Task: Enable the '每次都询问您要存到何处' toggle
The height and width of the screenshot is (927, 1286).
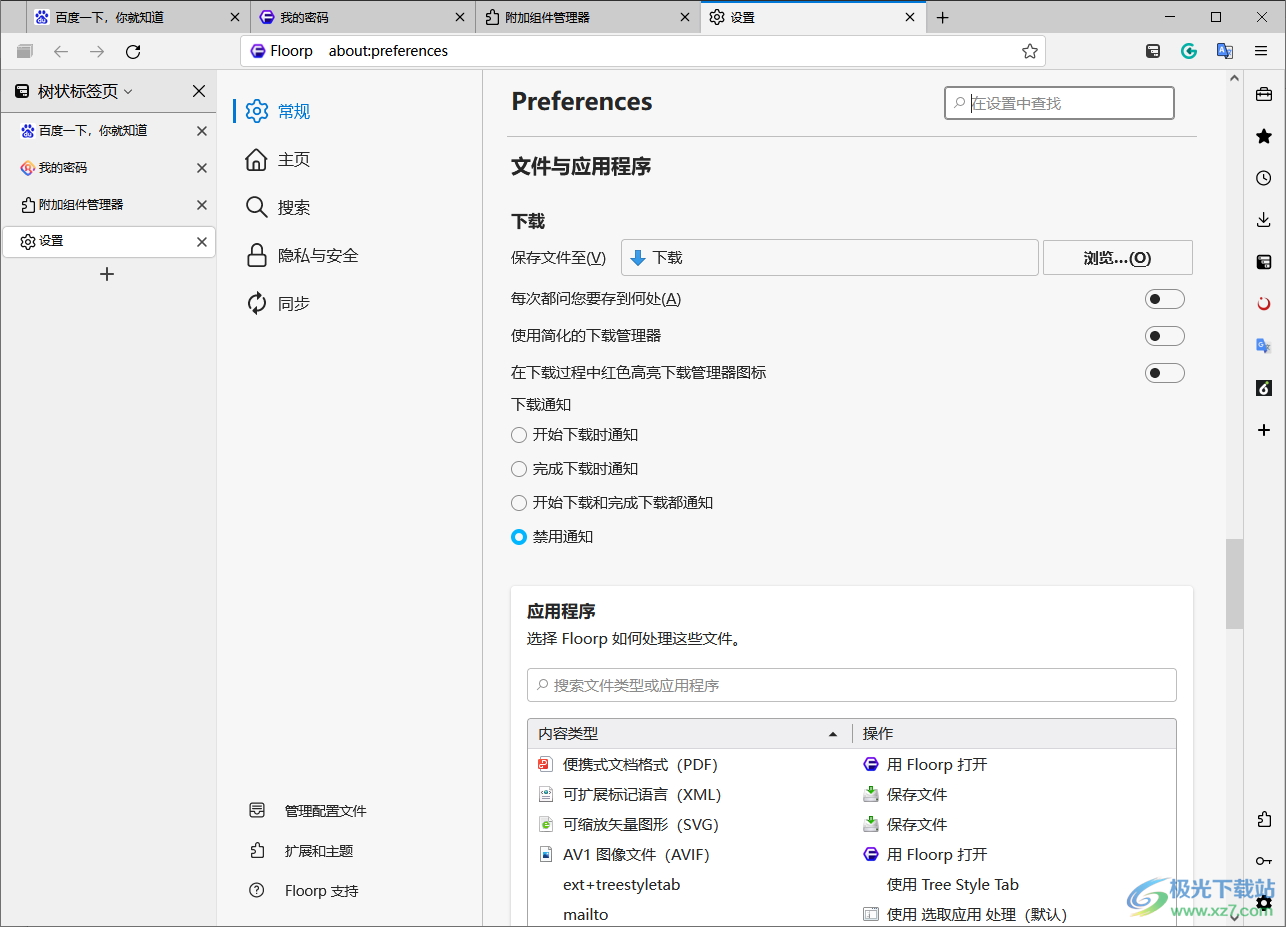Action: click(1164, 298)
